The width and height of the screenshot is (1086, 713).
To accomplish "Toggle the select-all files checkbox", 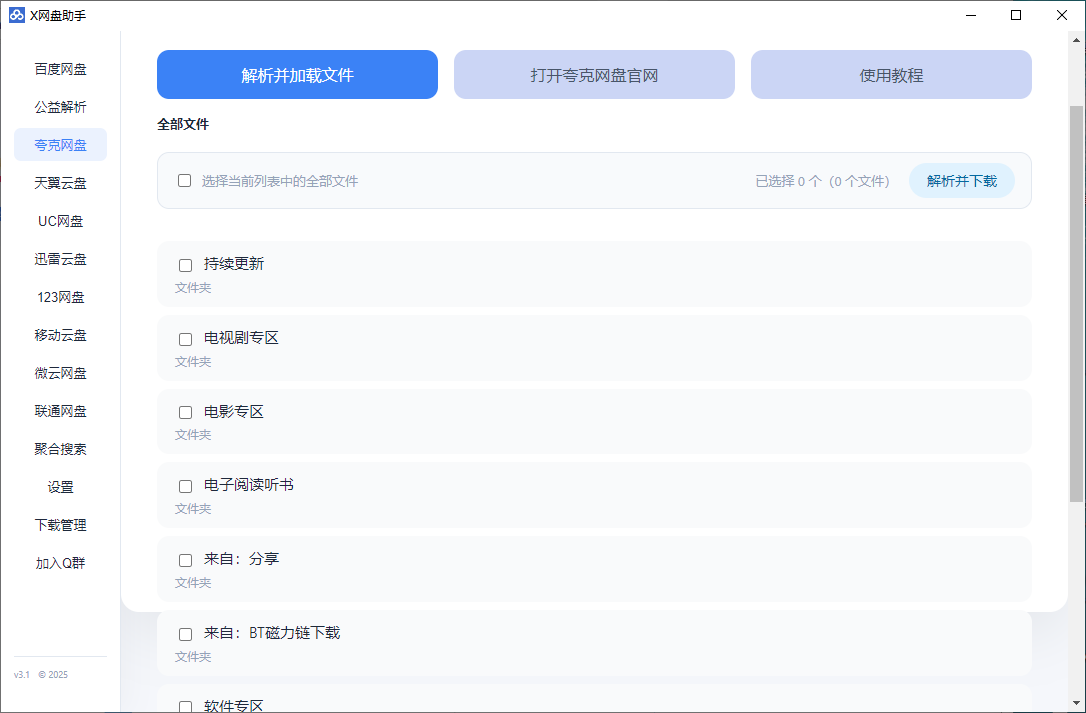I will point(184,181).
